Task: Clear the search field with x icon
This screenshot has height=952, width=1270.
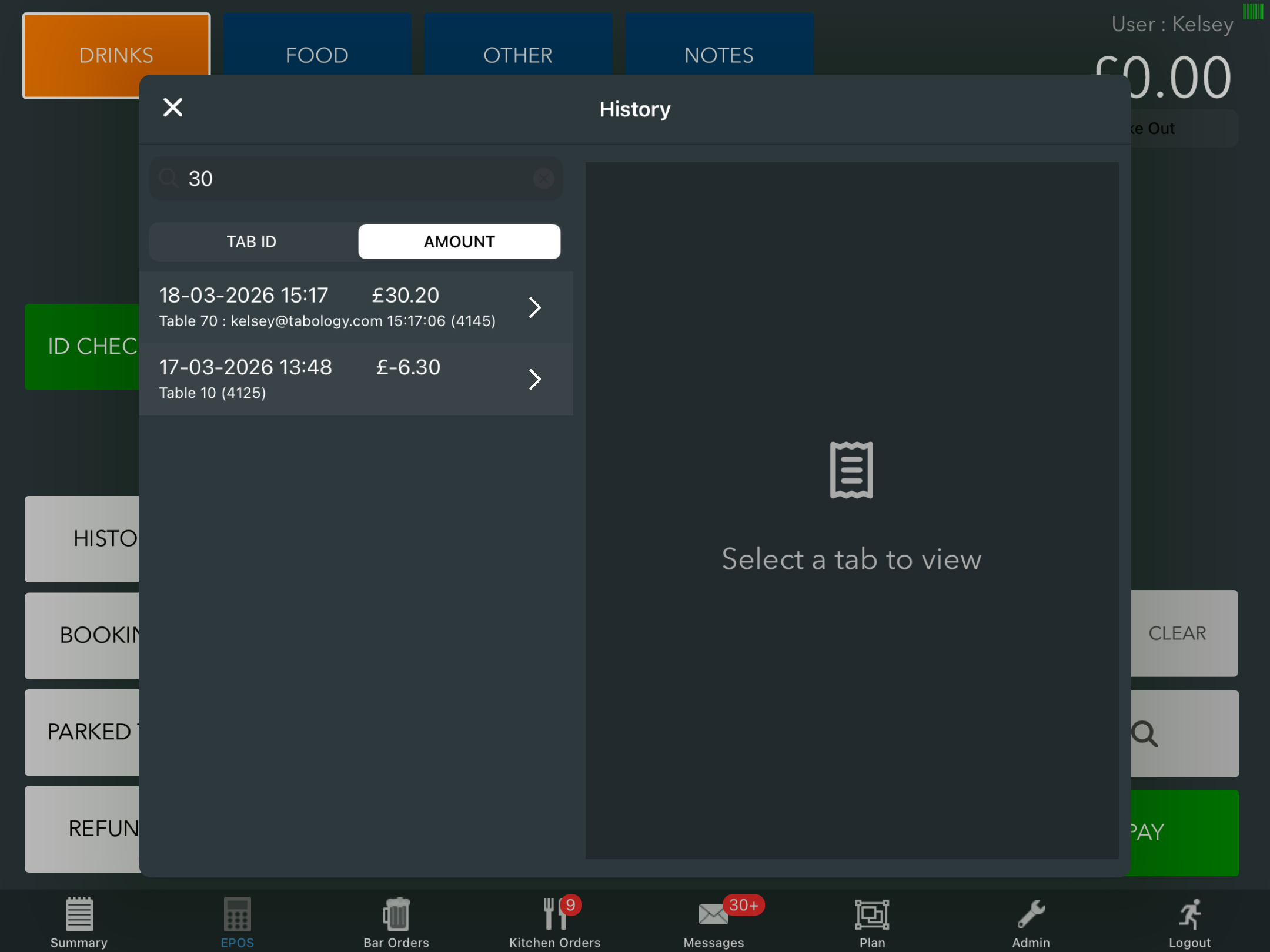Action: coord(543,179)
